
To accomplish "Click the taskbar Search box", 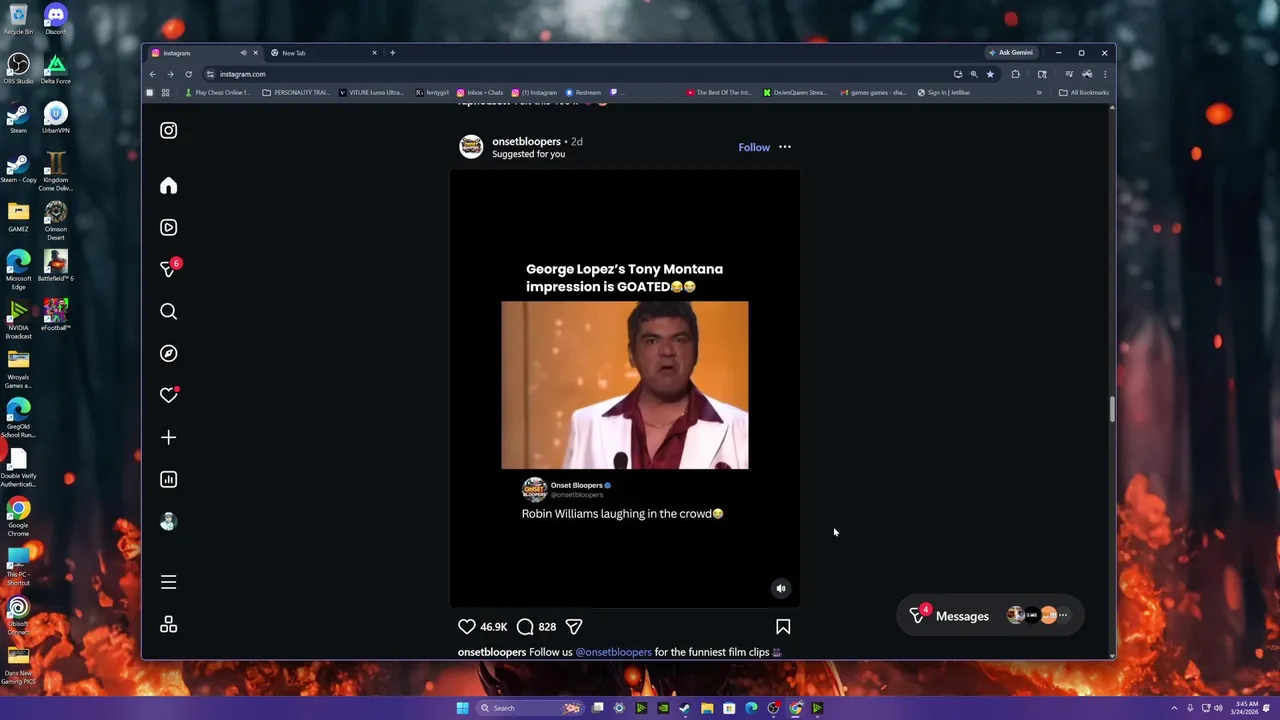I will [529, 708].
